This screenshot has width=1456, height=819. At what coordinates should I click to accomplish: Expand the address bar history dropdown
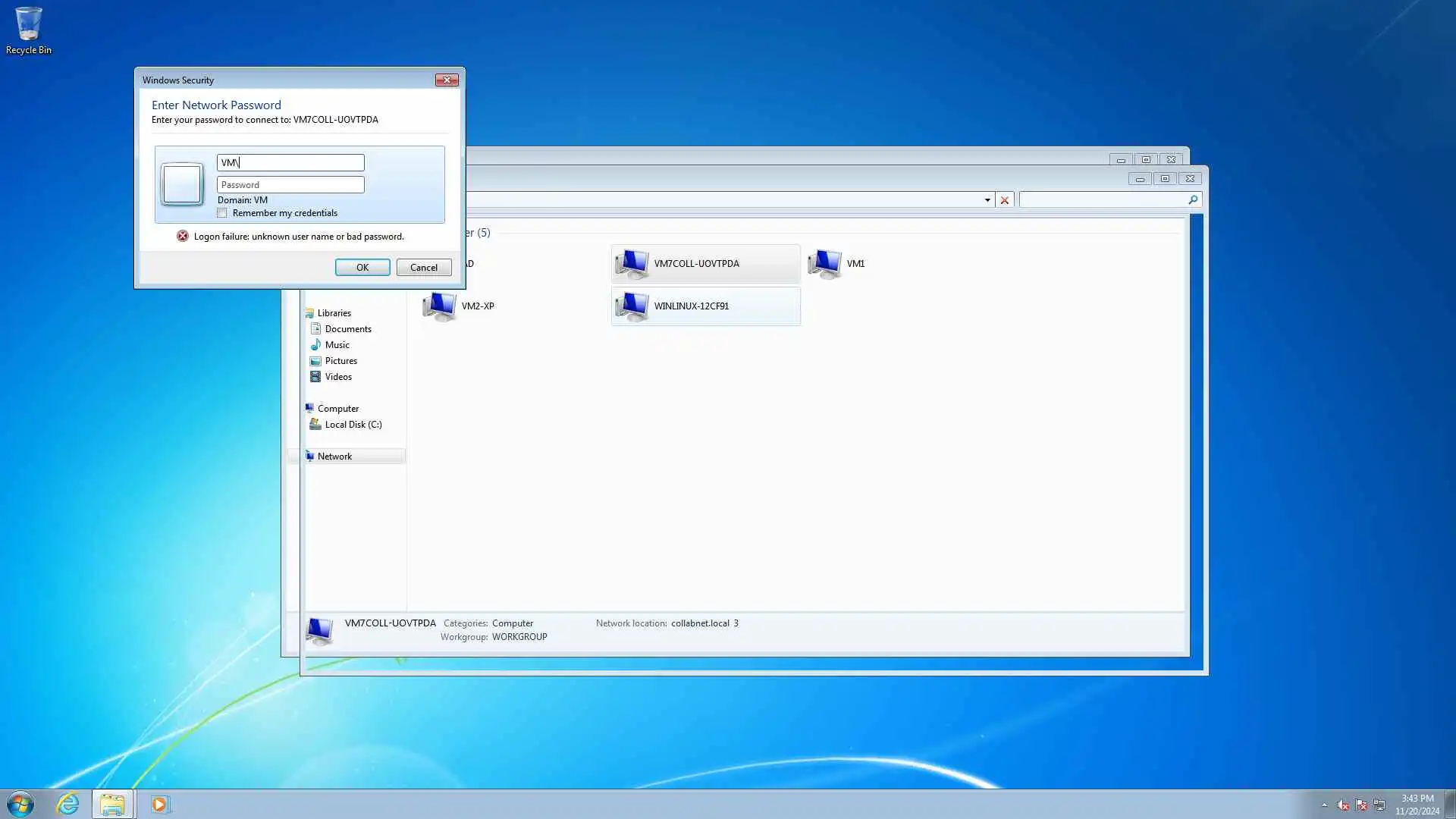pyautogui.click(x=987, y=200)
